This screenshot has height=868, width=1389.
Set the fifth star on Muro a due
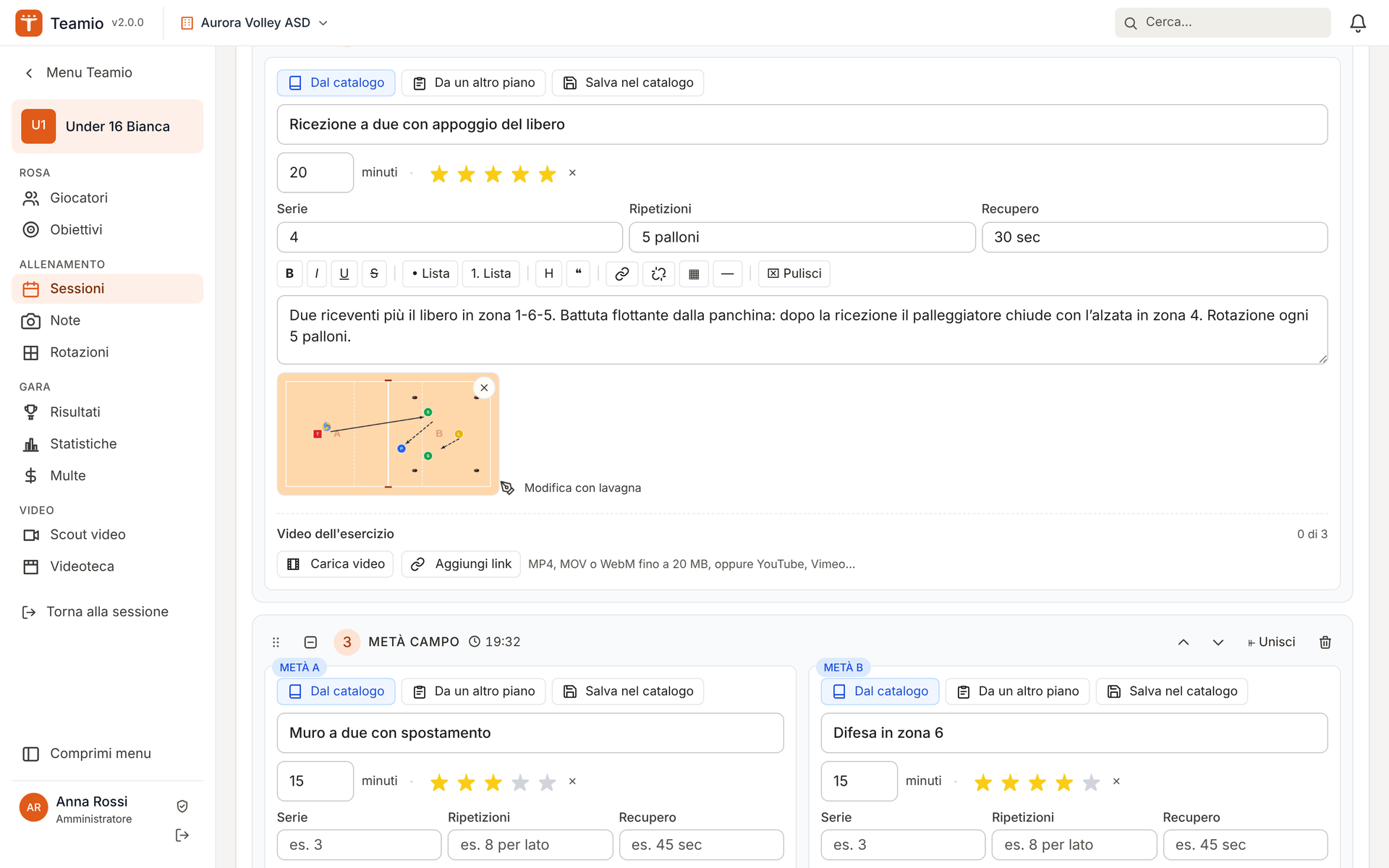[x=547, y=782]
